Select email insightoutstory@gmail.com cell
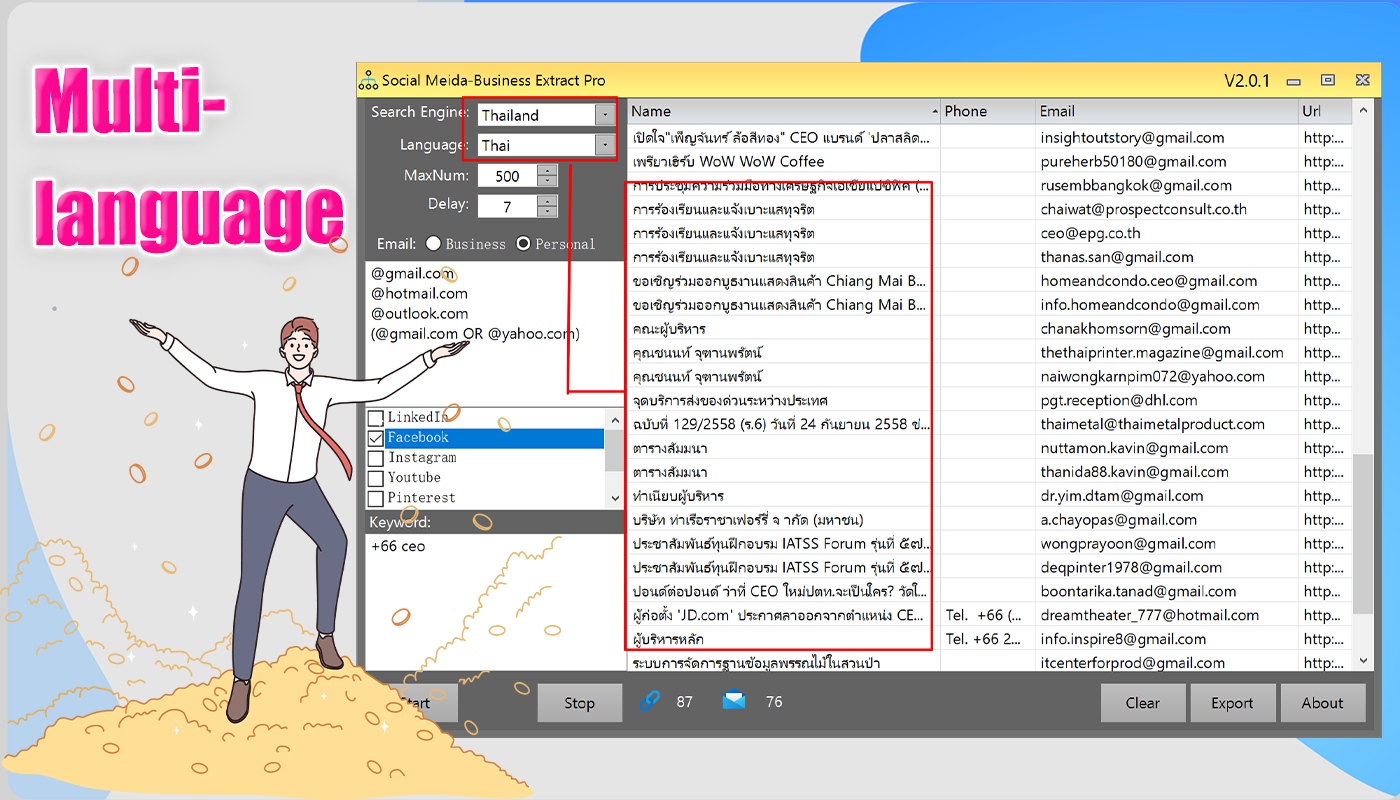 [x=1166, y=138]
